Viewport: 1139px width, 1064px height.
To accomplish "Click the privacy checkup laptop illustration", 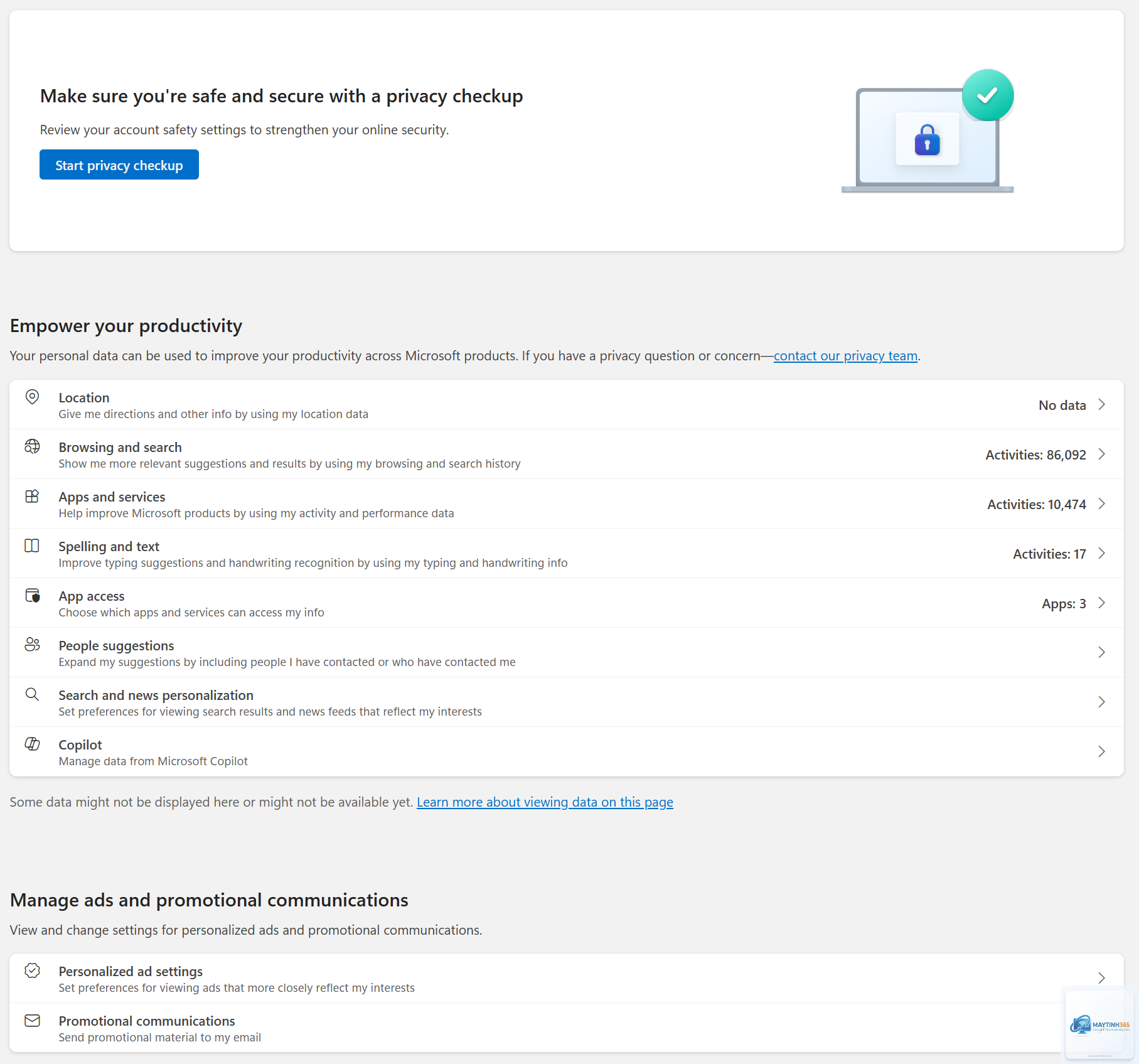I will coord(928,131).
